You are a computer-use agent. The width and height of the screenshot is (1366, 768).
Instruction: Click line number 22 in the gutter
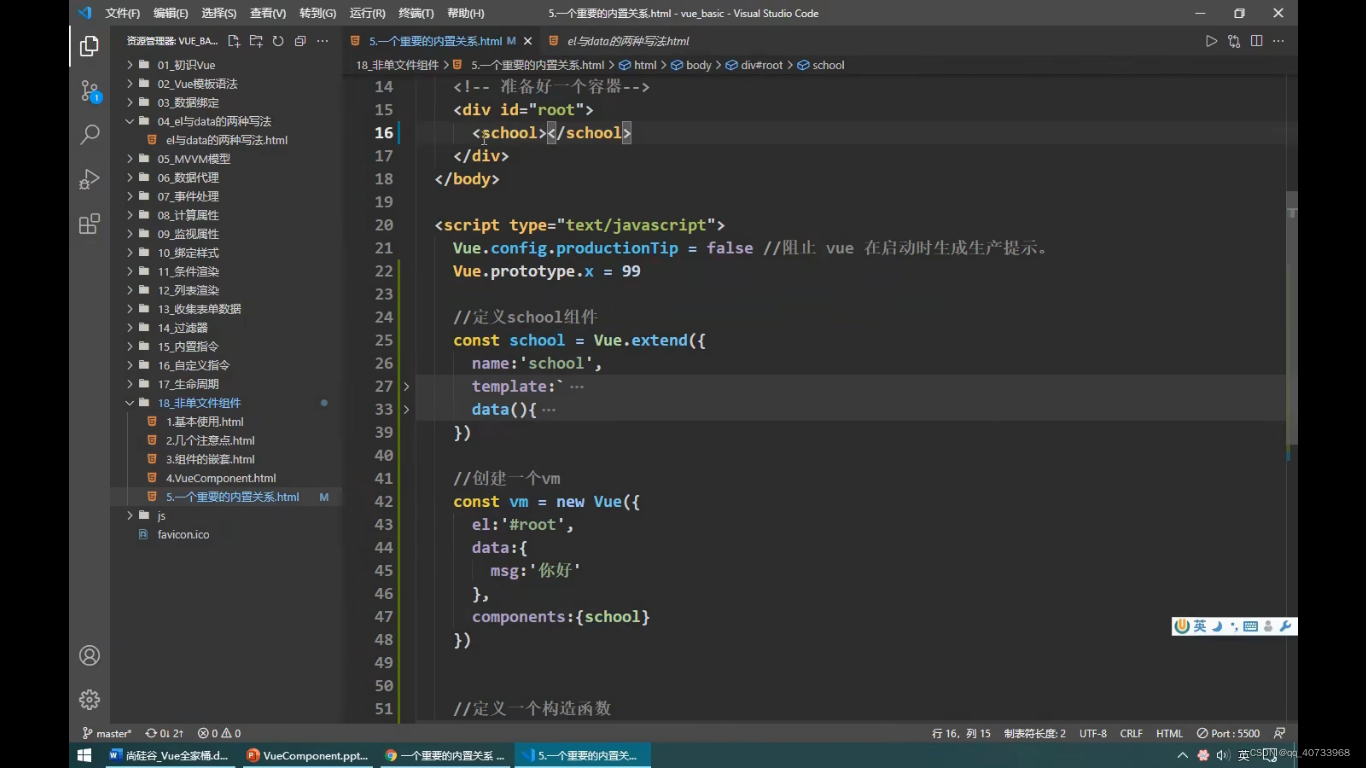tap(383, 271)
